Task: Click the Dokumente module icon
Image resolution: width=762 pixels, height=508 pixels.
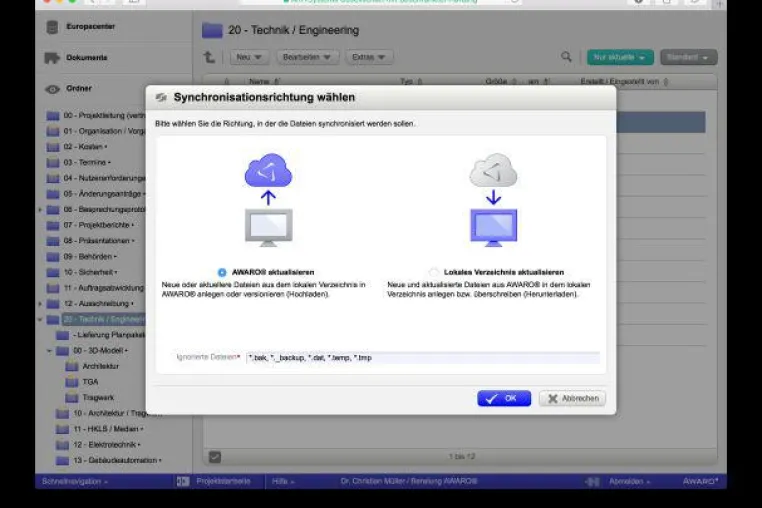Action: tap(52, 58)
